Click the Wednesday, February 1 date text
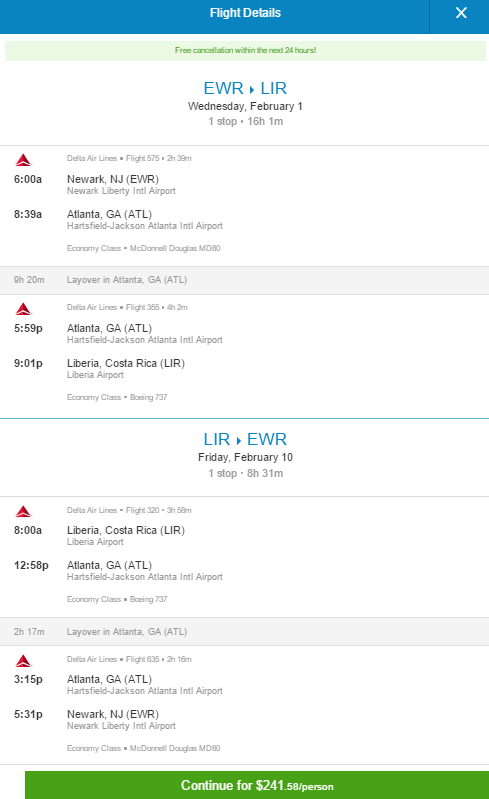The width and height of the screenshot is (489, 799). click(245, 106)
